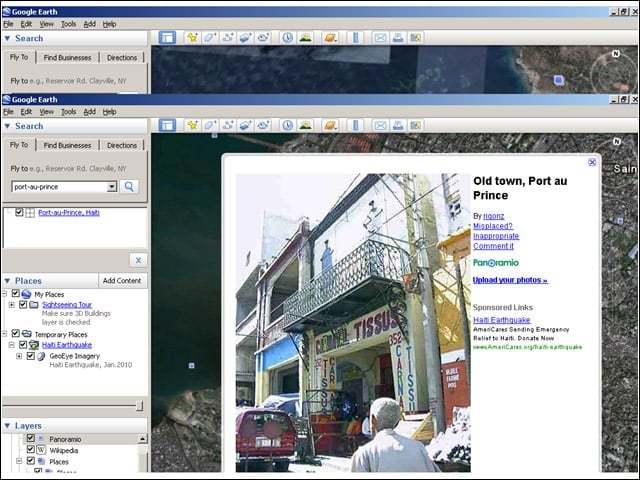Email icon in front window toolbar
This screenshot has height=480, width=640.
380,125
